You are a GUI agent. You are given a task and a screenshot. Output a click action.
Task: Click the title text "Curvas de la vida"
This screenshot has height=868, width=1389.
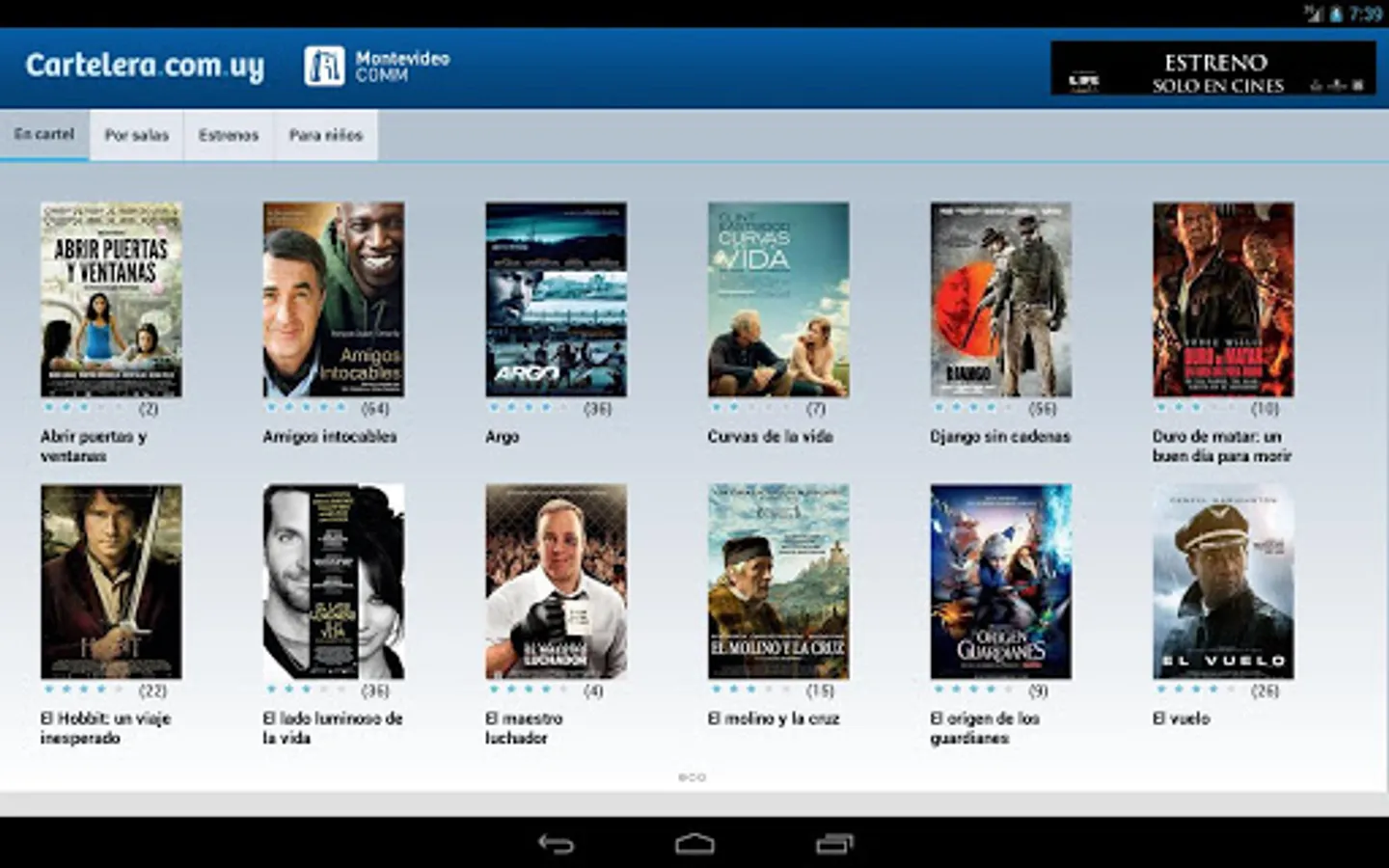770,436
